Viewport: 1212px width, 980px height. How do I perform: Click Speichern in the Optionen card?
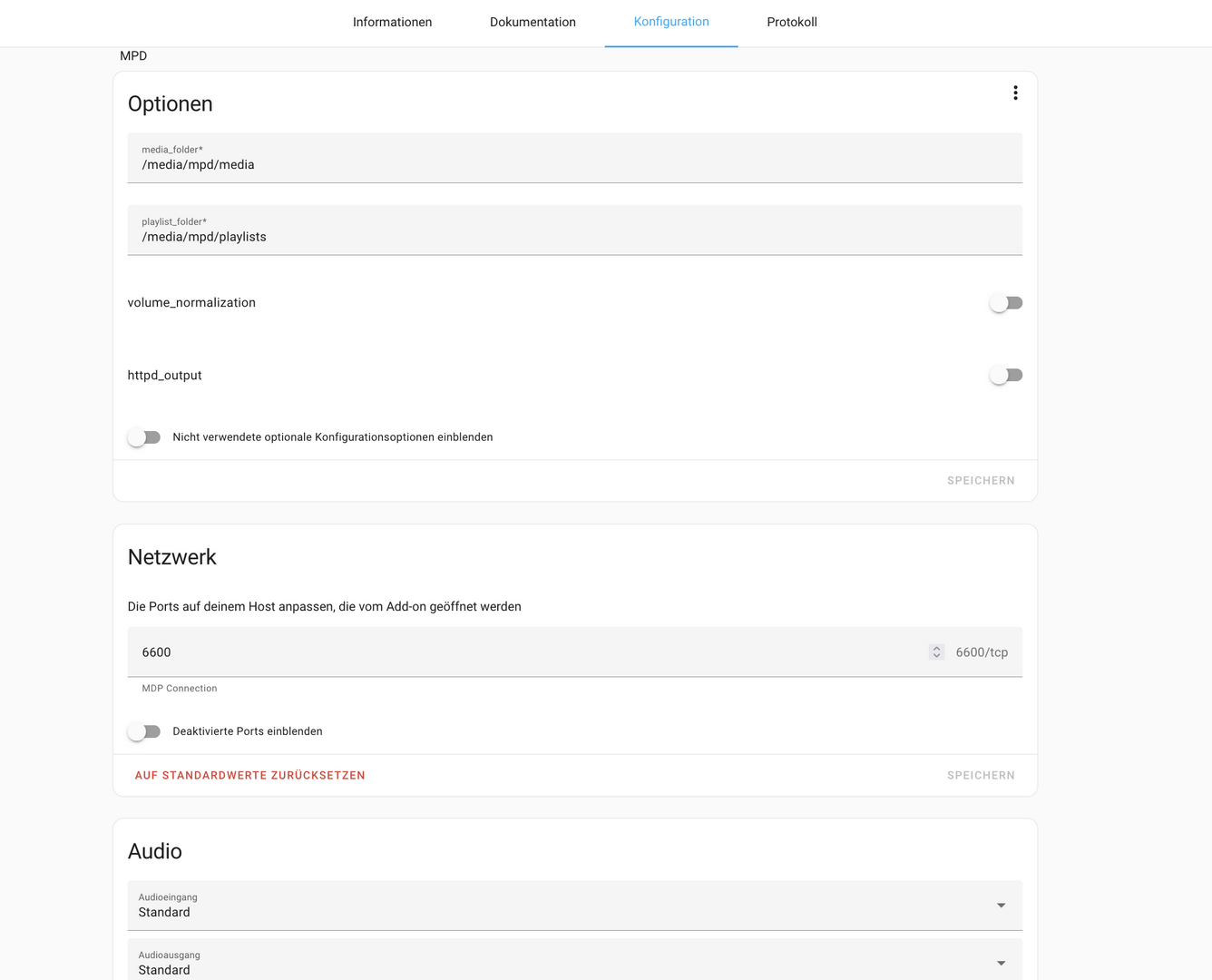981,481
